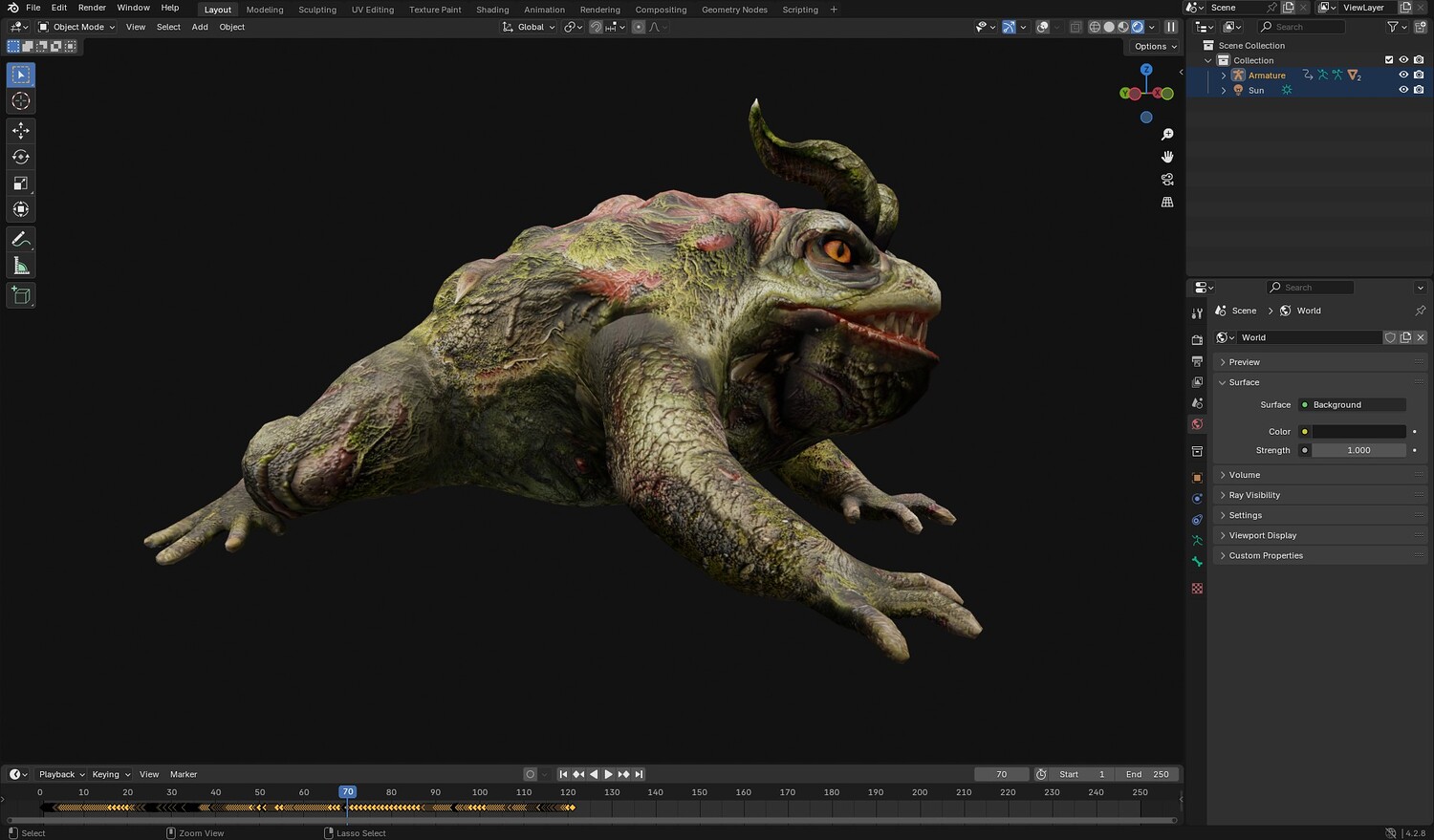Select the Move tool in toolbar
1434x840 pixels.
(x=21, y=130)
